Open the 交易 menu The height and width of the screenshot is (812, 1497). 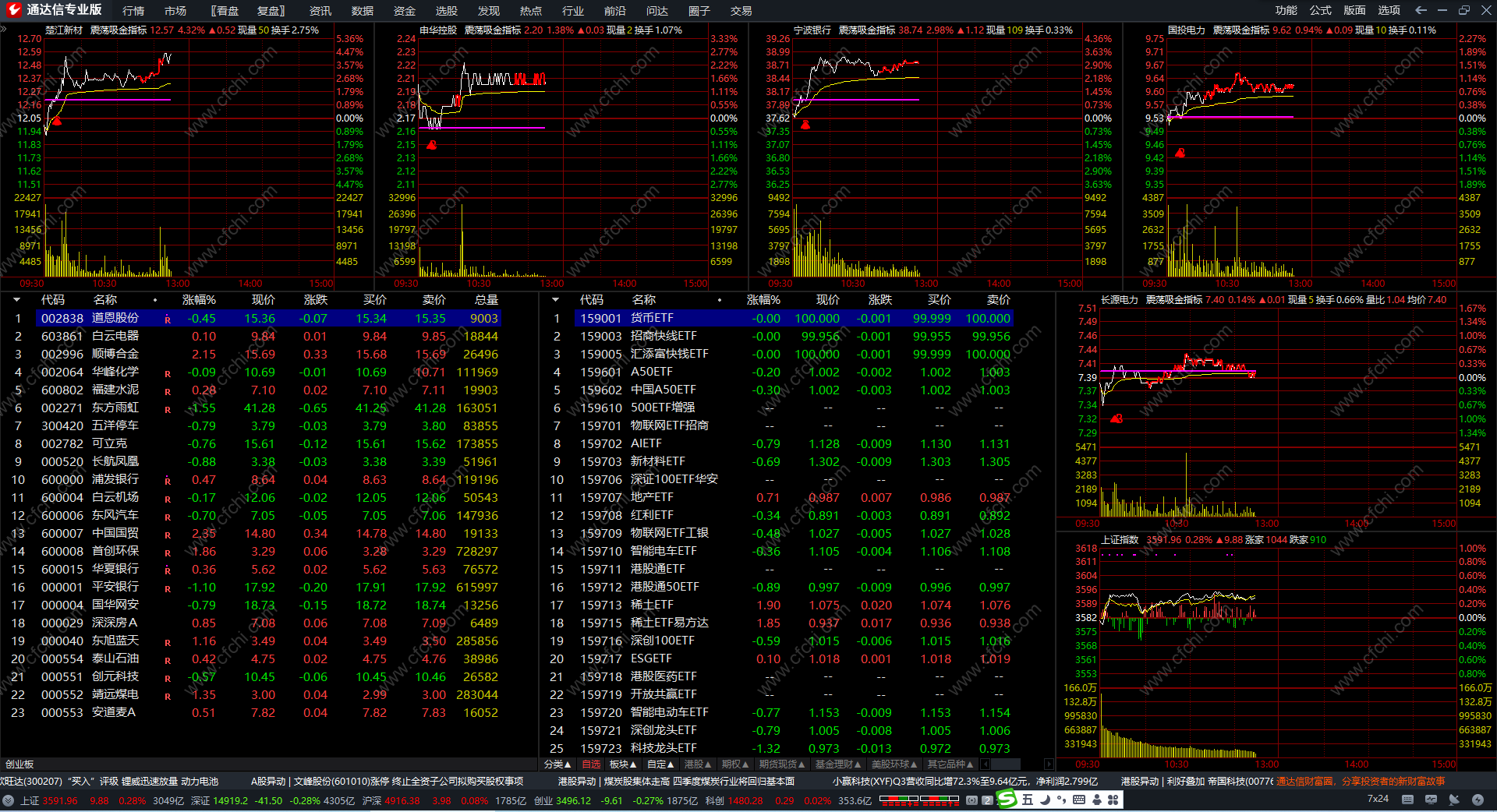741,11
